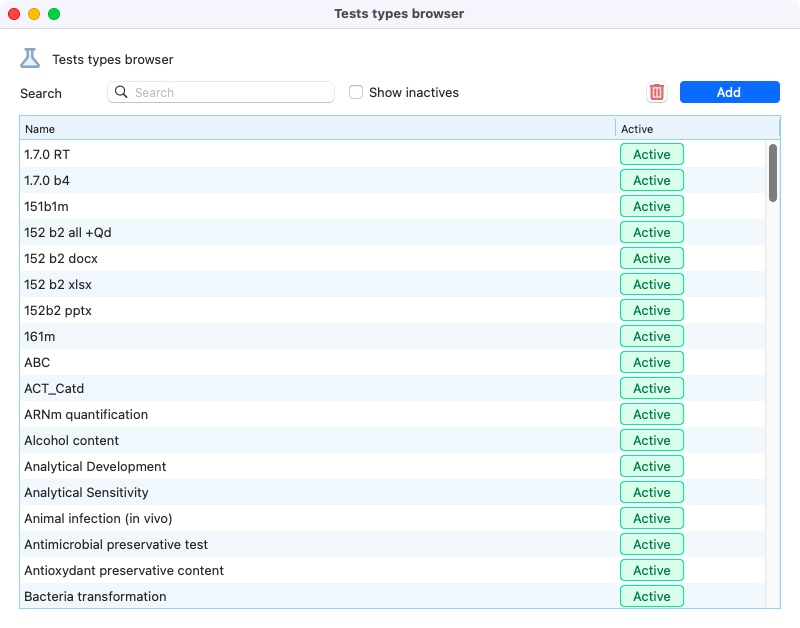800x628 pixels.
Task: Select the 152 b2 all +Qd row
Action: coord(392,232)
